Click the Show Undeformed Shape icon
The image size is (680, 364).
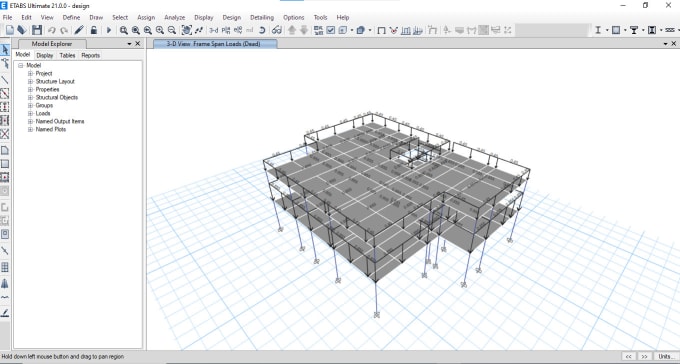[382, 30]
